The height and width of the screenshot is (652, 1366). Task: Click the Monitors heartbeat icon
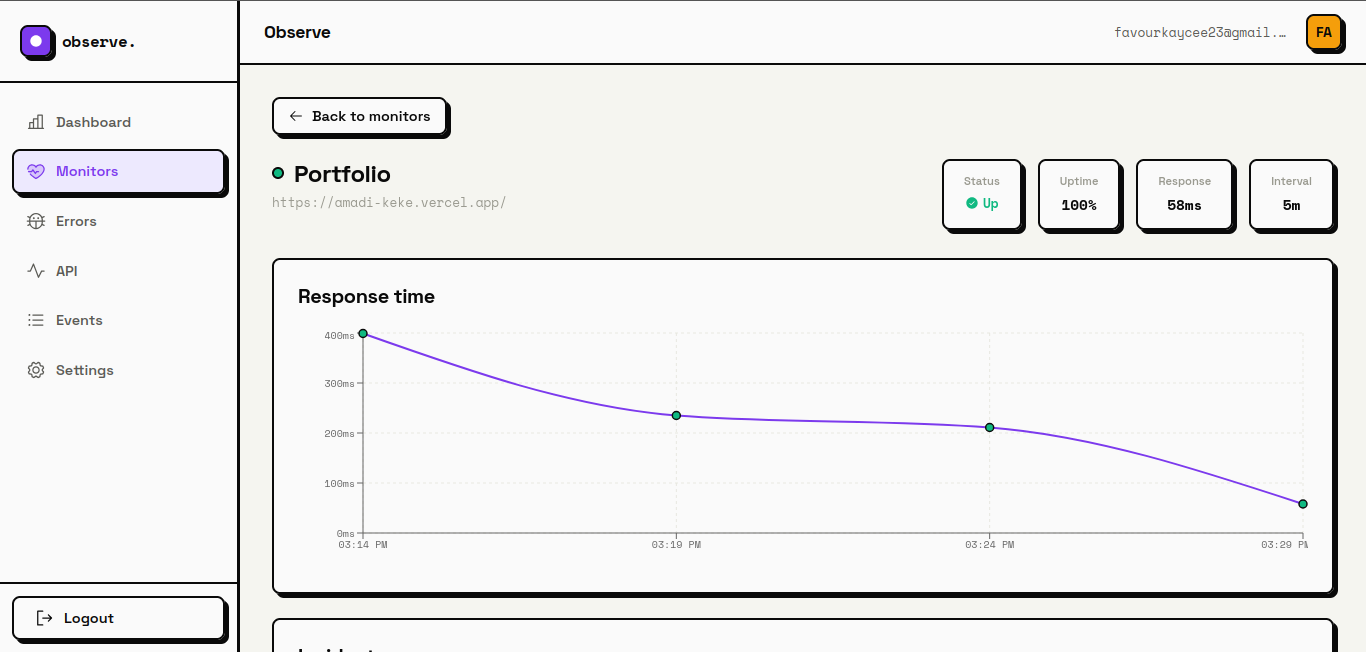(x=36, y=171)
